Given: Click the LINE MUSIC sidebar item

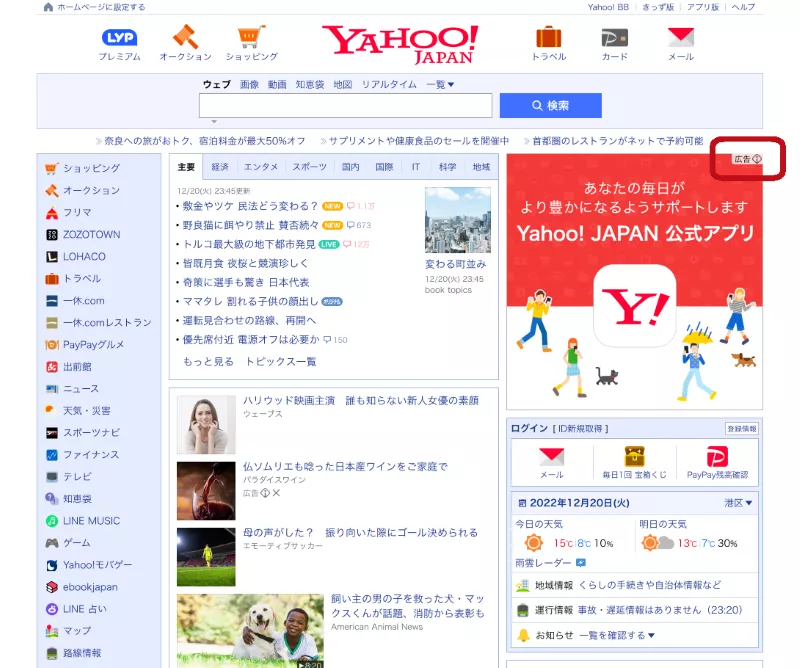Looking at the screenshot, I should click(x=91, y=521).
